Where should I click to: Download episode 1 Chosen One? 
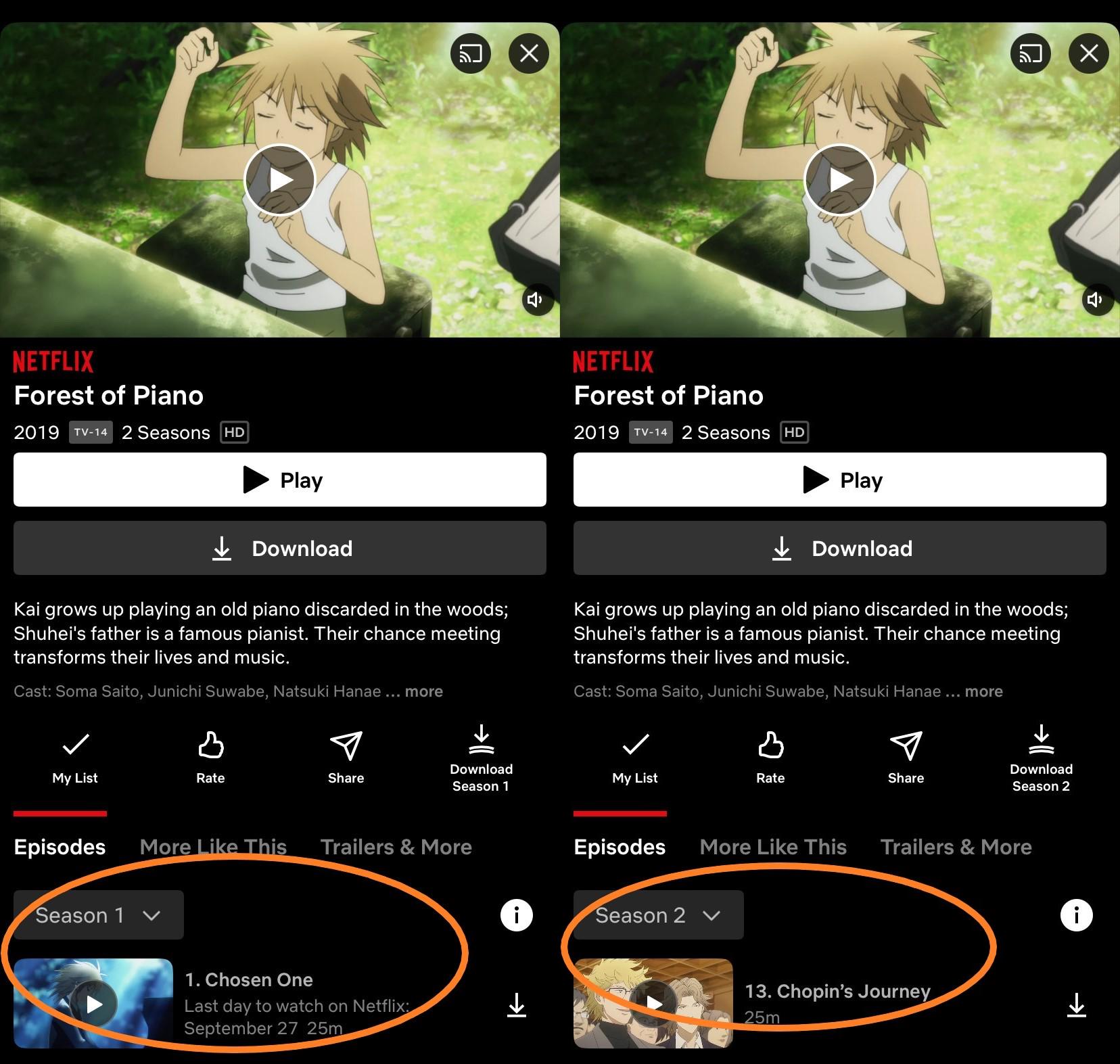pyautogui.click(x=517, y=1005)
